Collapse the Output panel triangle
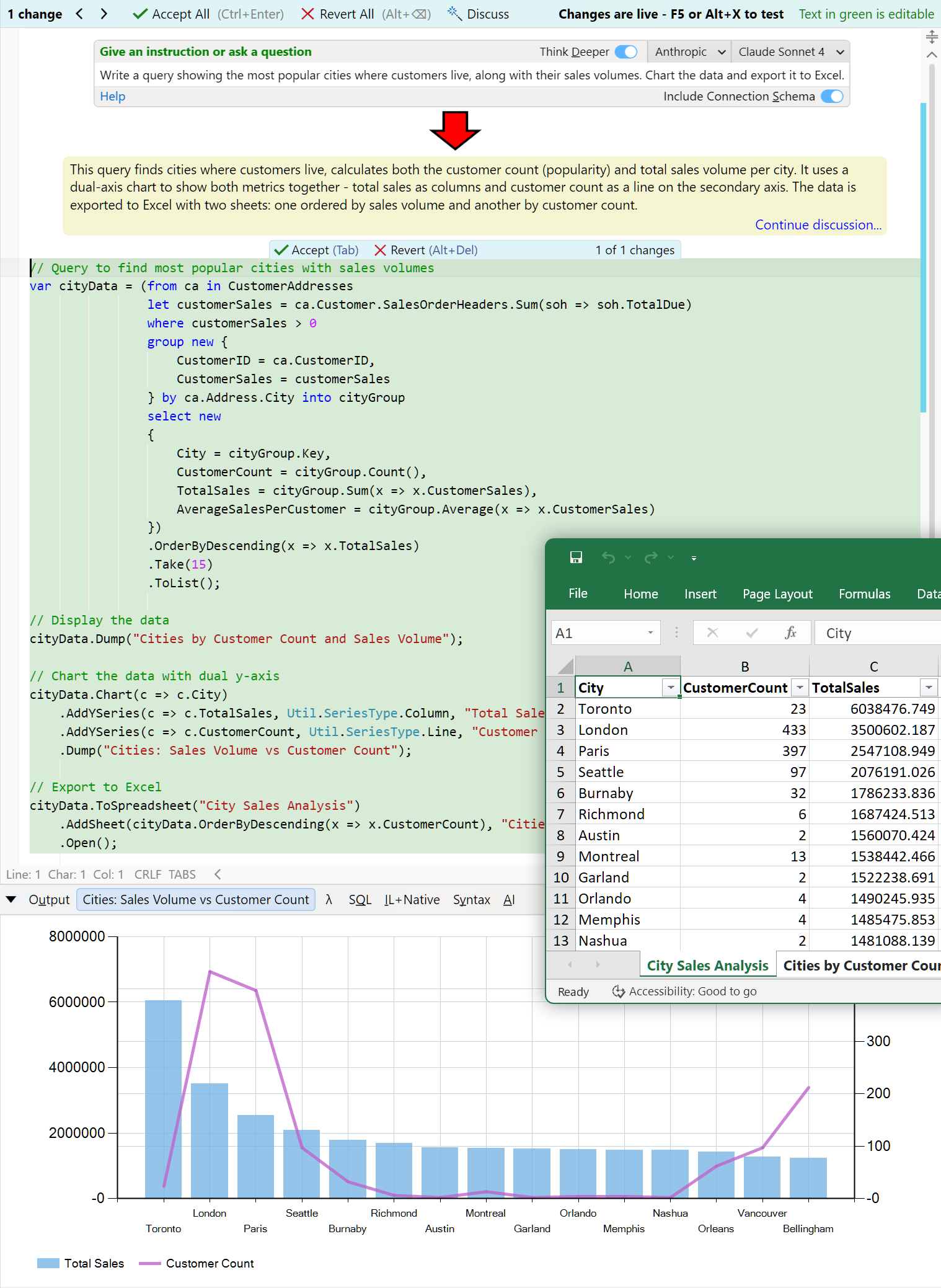Image resolution: width=941 pixels, height=1288 pixels. point(11,900)
